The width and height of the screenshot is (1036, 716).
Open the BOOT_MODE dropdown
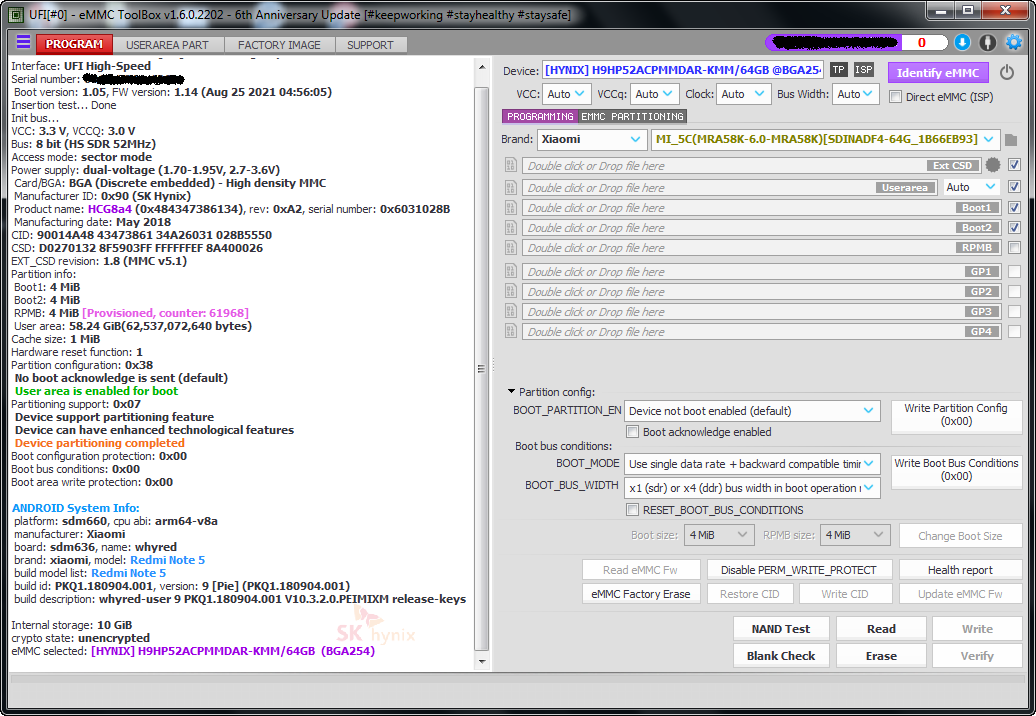752,464
